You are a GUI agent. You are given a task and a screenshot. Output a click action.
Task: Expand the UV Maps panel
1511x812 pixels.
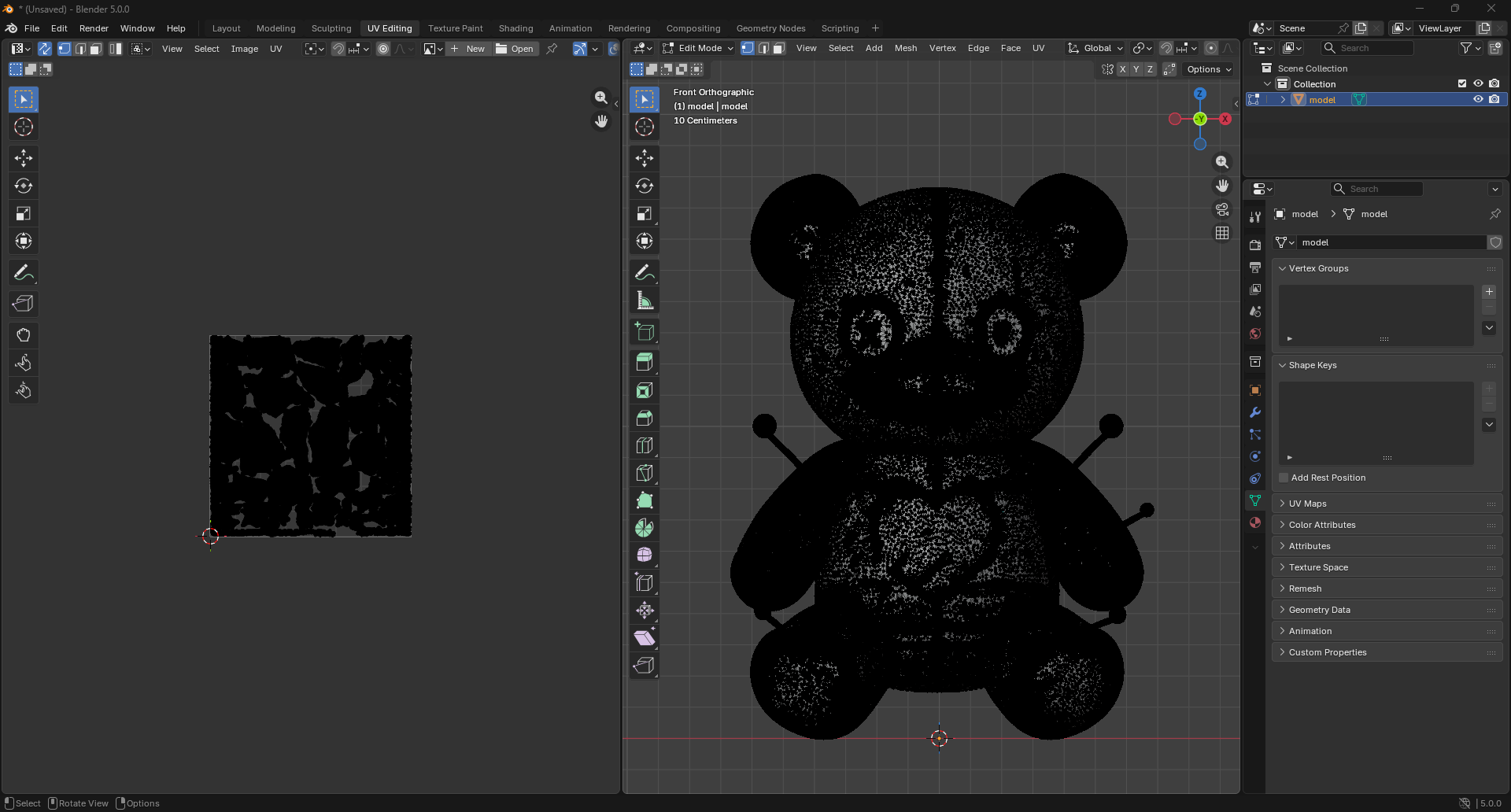[1307, 504]
